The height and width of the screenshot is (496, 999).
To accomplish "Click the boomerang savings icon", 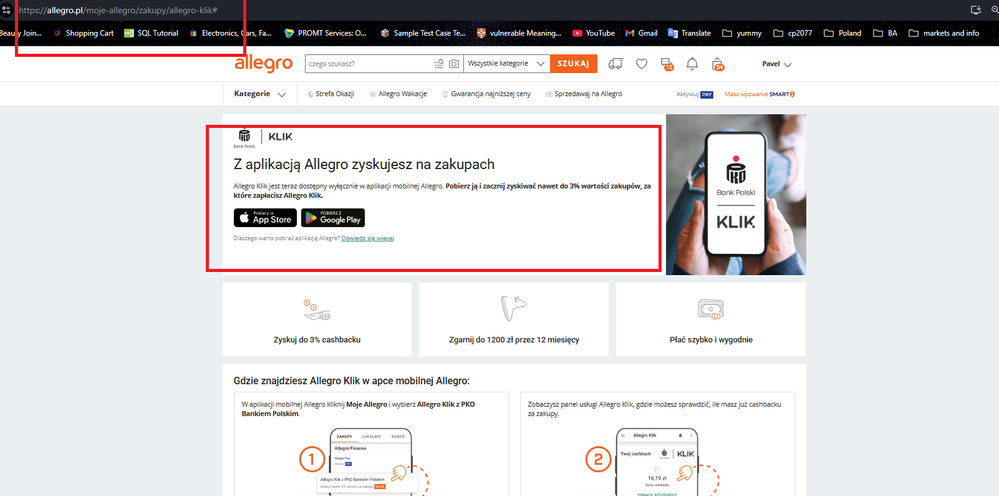I will click(513, 308).
